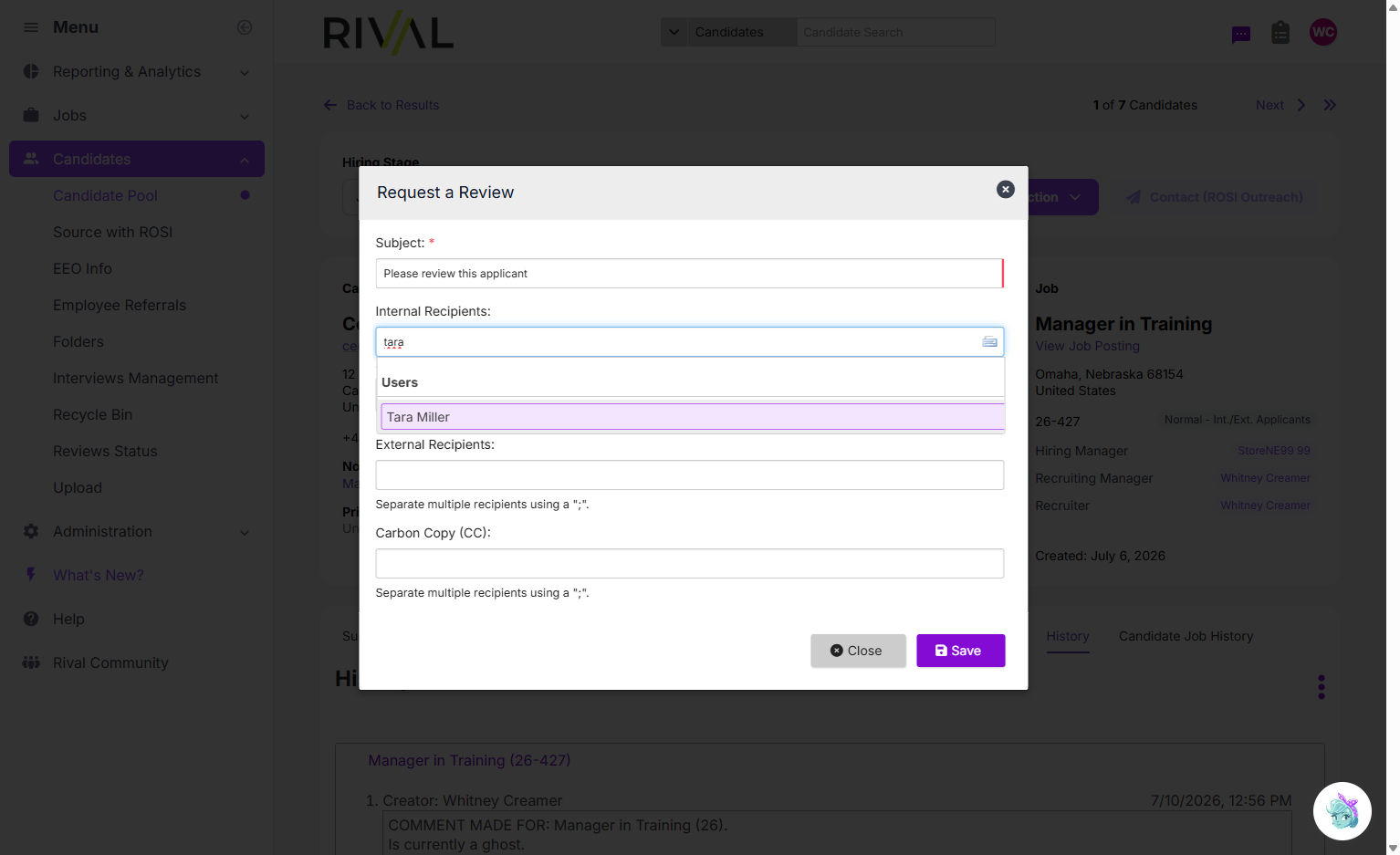Click the Carbon Copy (CC) field

click(x=689, y=564)
